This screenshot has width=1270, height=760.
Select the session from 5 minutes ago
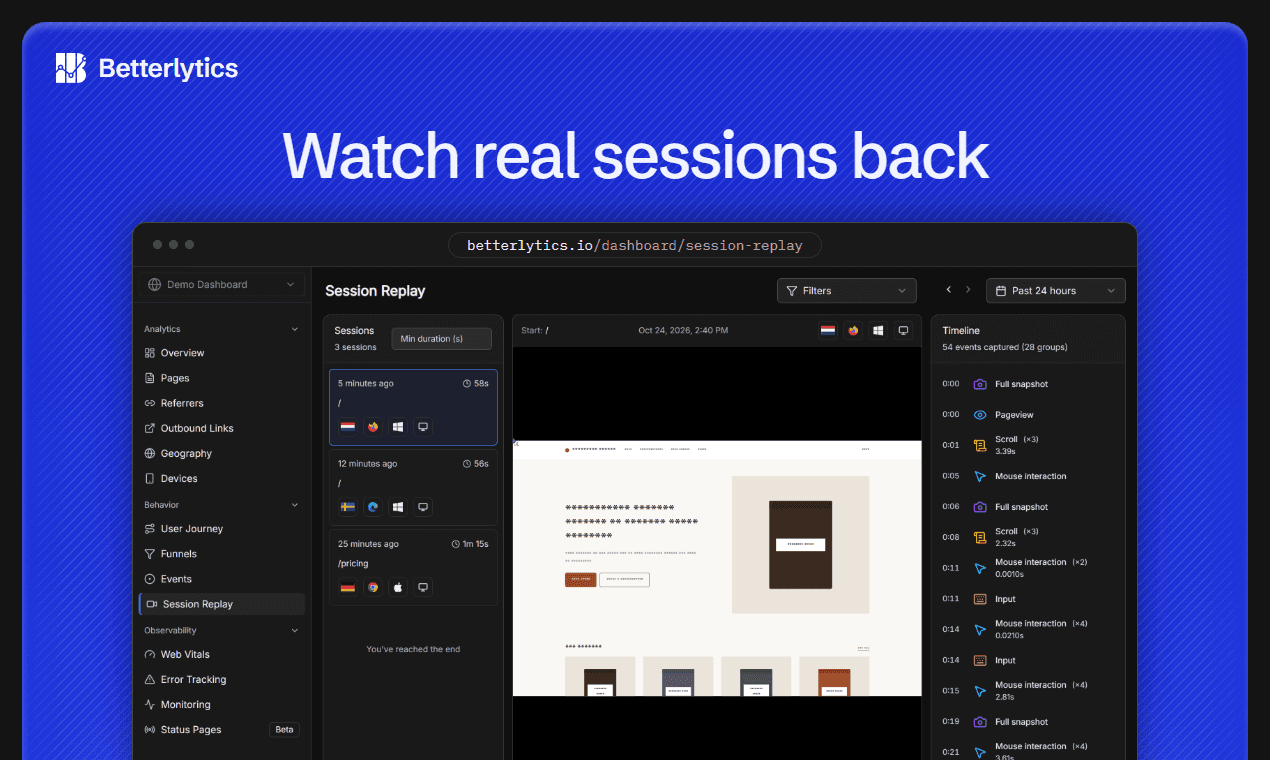click(x=413, y=407)
